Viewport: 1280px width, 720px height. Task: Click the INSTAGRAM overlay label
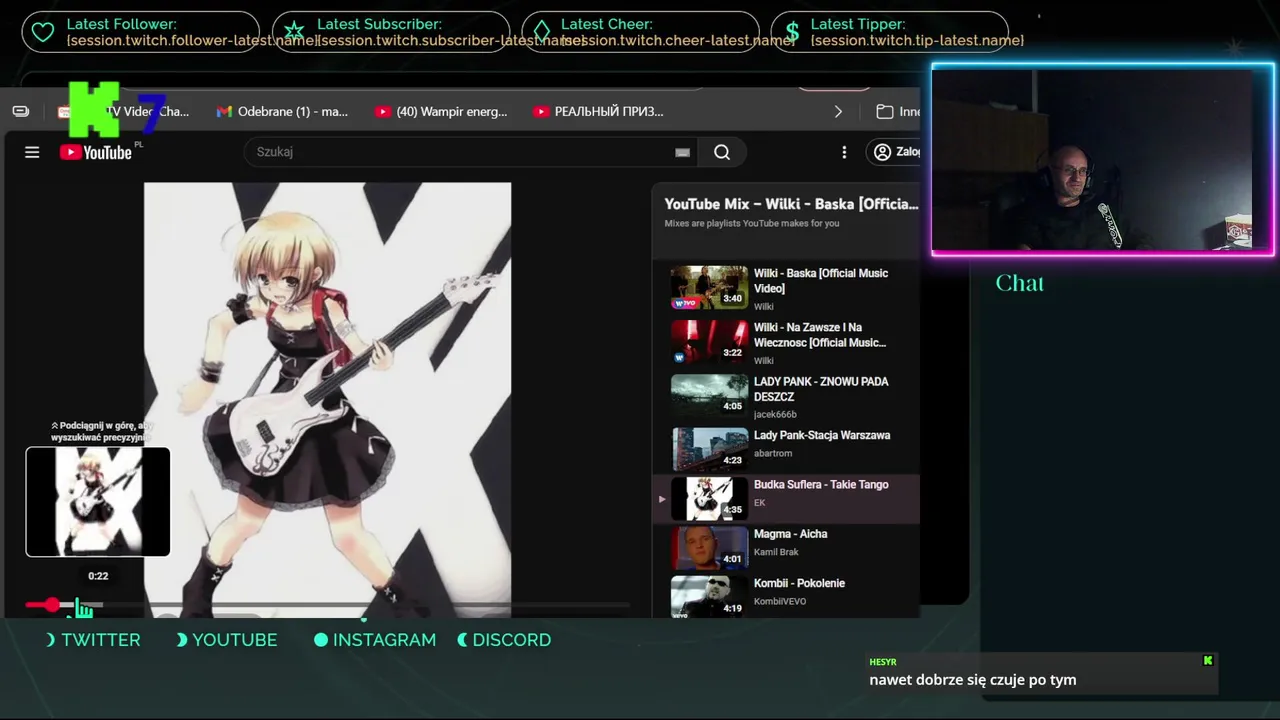(384, 640)
